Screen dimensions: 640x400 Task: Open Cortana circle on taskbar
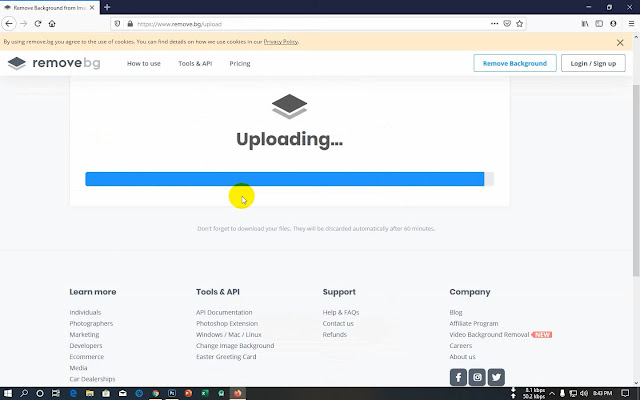[40, 393]
